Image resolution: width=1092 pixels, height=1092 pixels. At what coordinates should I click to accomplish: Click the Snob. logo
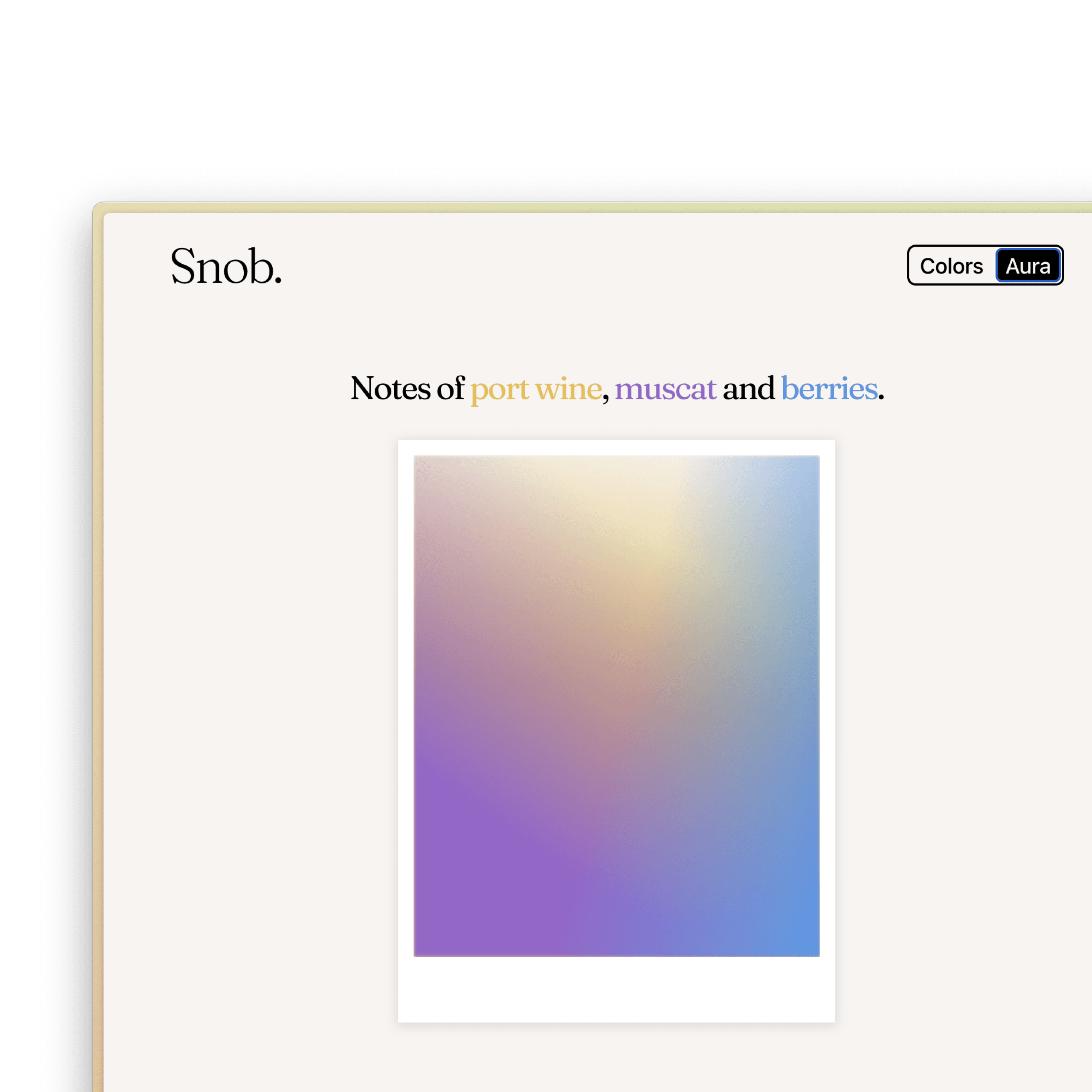(226, 266)
